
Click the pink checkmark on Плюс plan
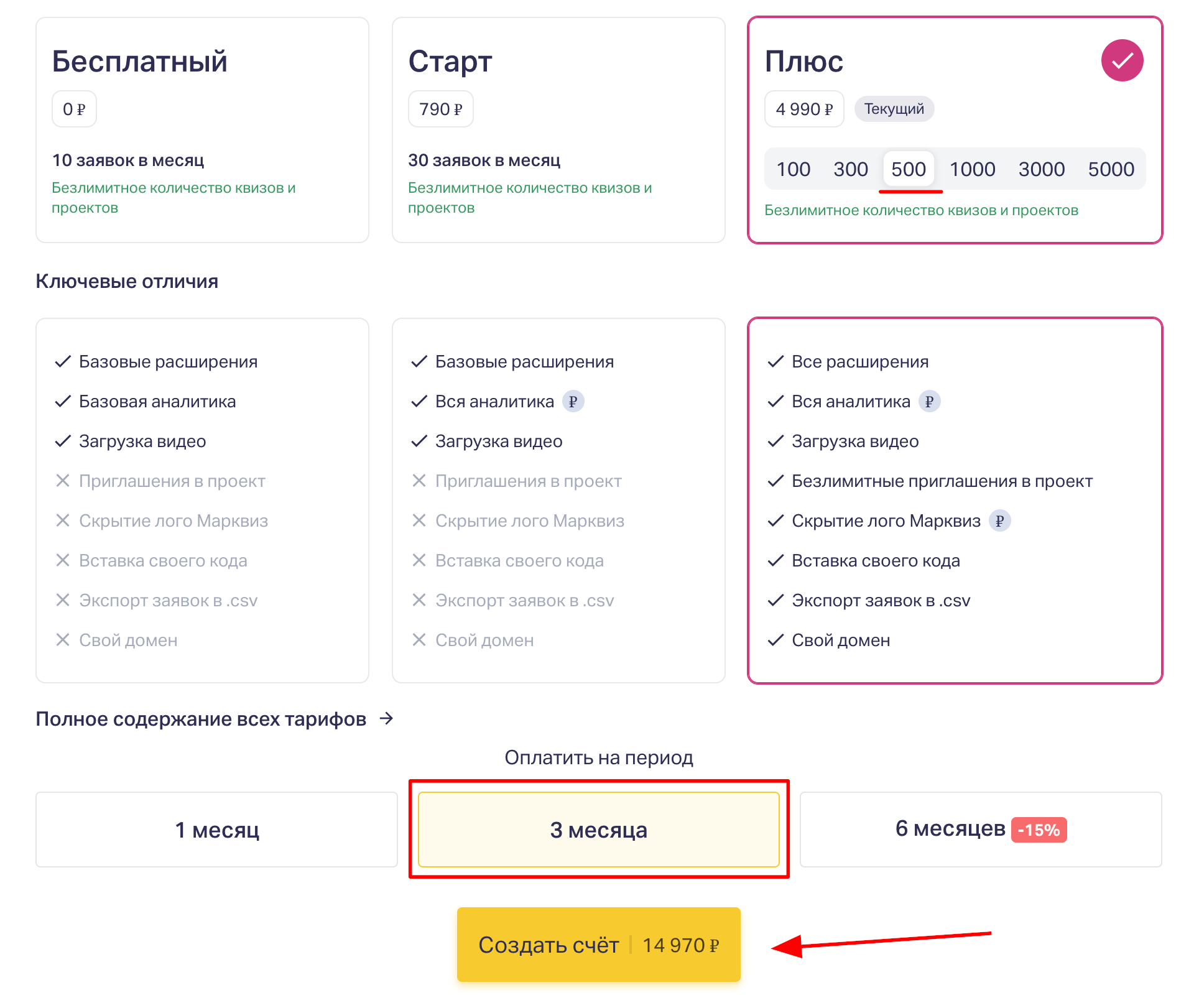point(1121,60)
